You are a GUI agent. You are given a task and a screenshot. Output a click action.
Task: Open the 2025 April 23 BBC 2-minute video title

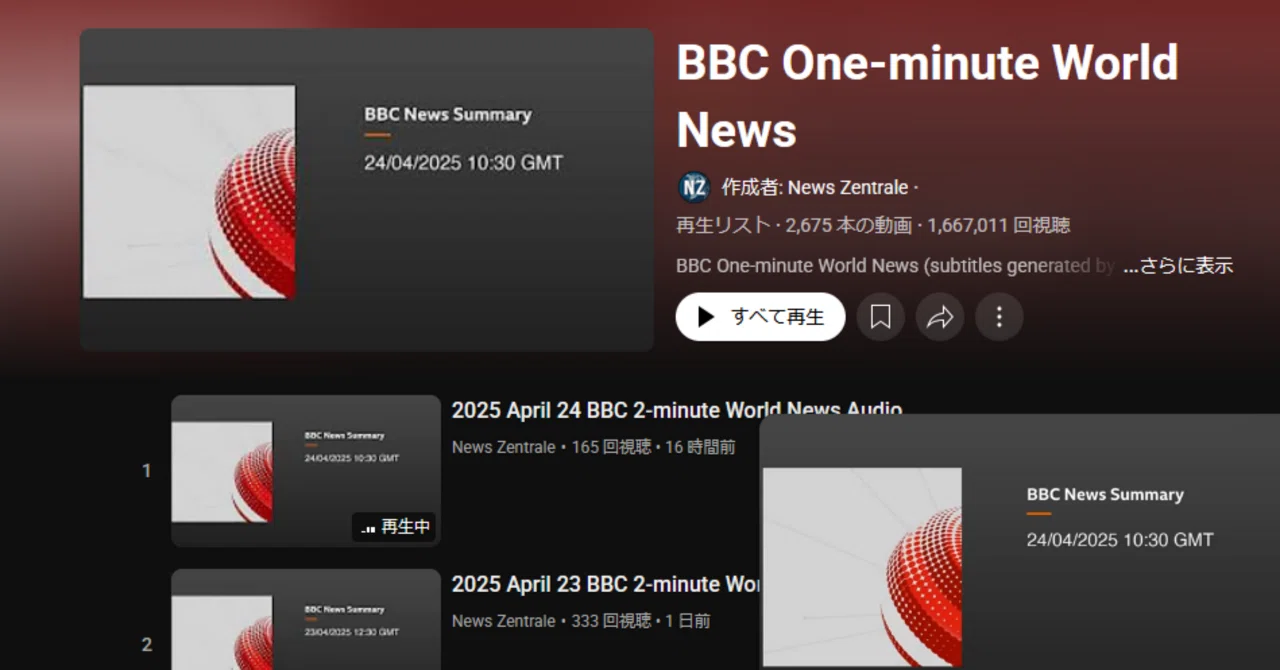(x=605, y=584)
